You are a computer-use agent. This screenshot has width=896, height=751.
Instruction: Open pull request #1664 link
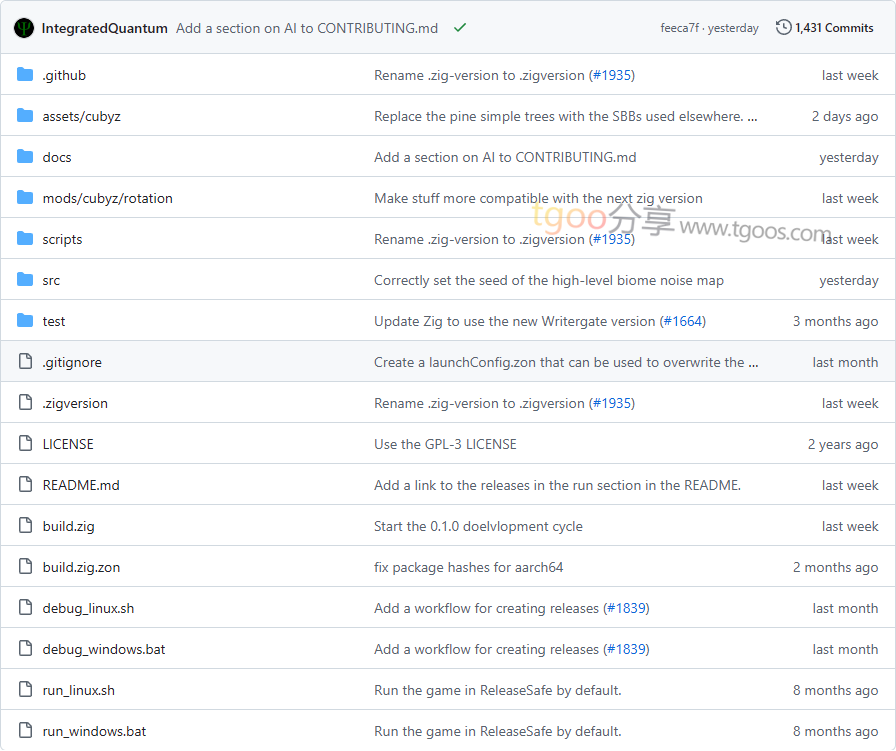click(683, 321)
